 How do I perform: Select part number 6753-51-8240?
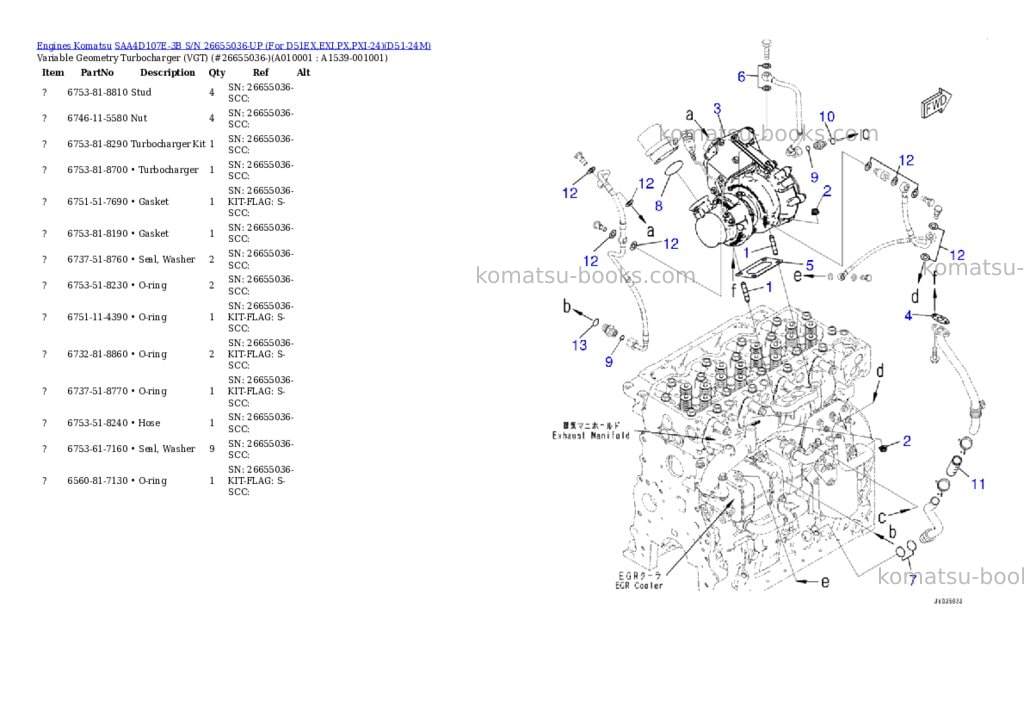pyautogui.click(x=97, y=423)
